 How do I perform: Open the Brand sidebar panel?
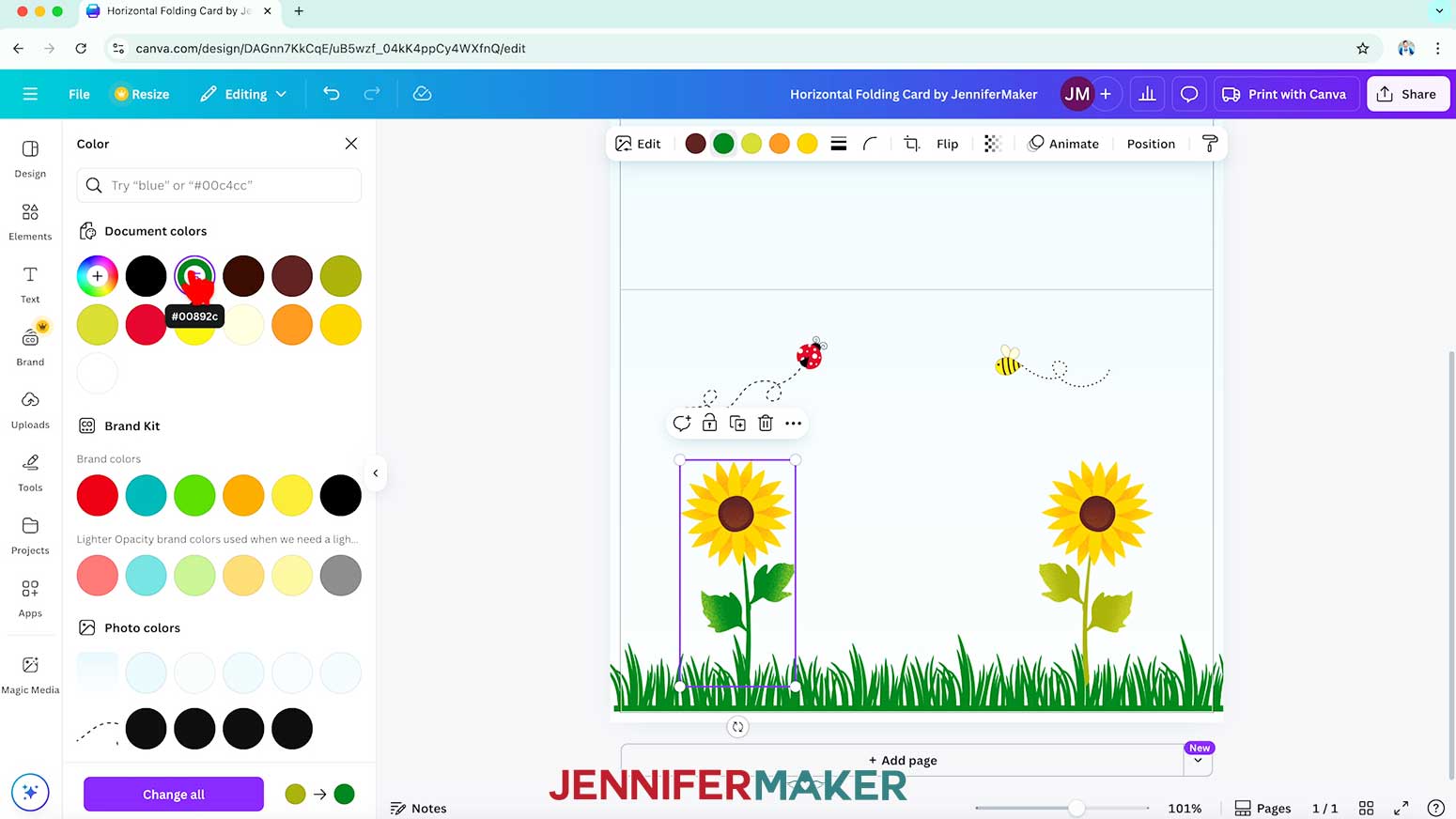[x=30, y=347]
